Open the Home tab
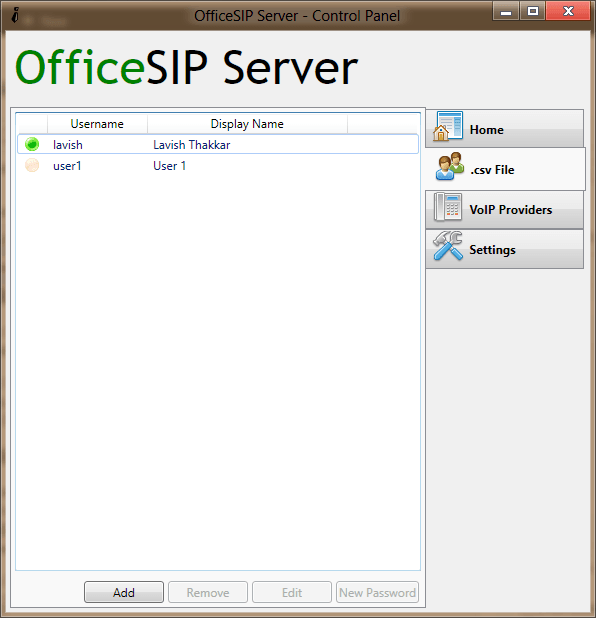 [x=504, y=128]
